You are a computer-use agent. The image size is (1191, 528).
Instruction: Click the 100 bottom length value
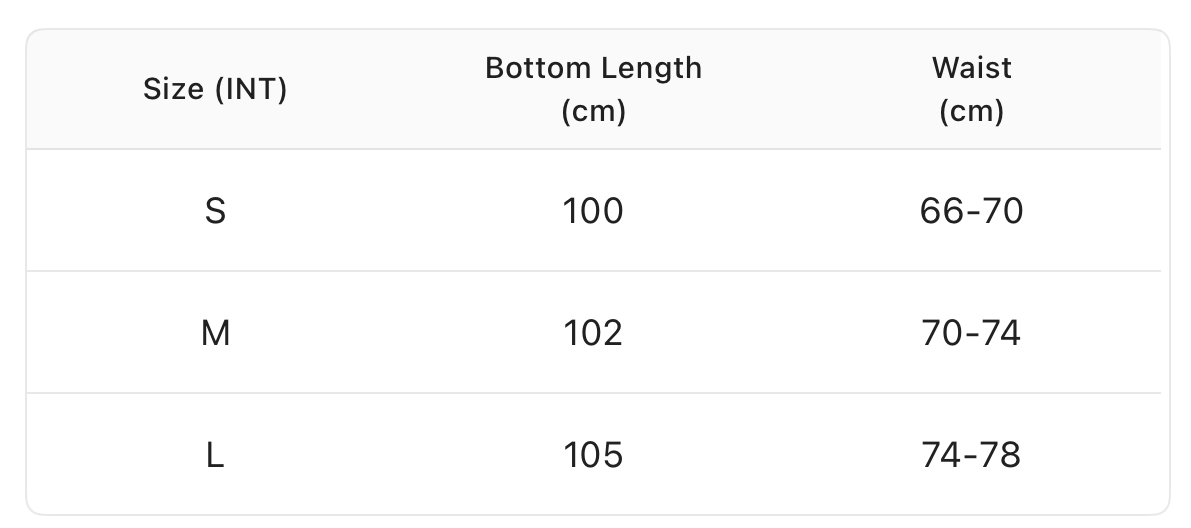click(x=593, y=211)
